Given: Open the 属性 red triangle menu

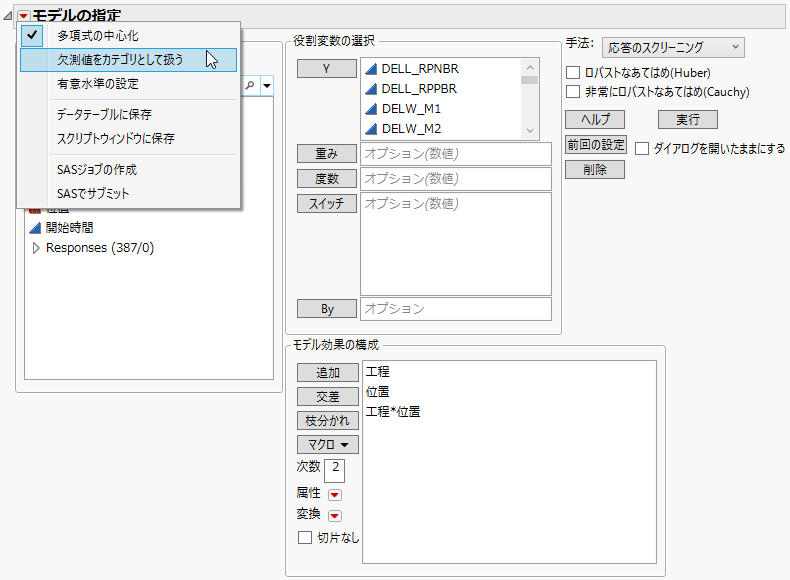Looking at the screenshot, I should click(x=335, y=495).
